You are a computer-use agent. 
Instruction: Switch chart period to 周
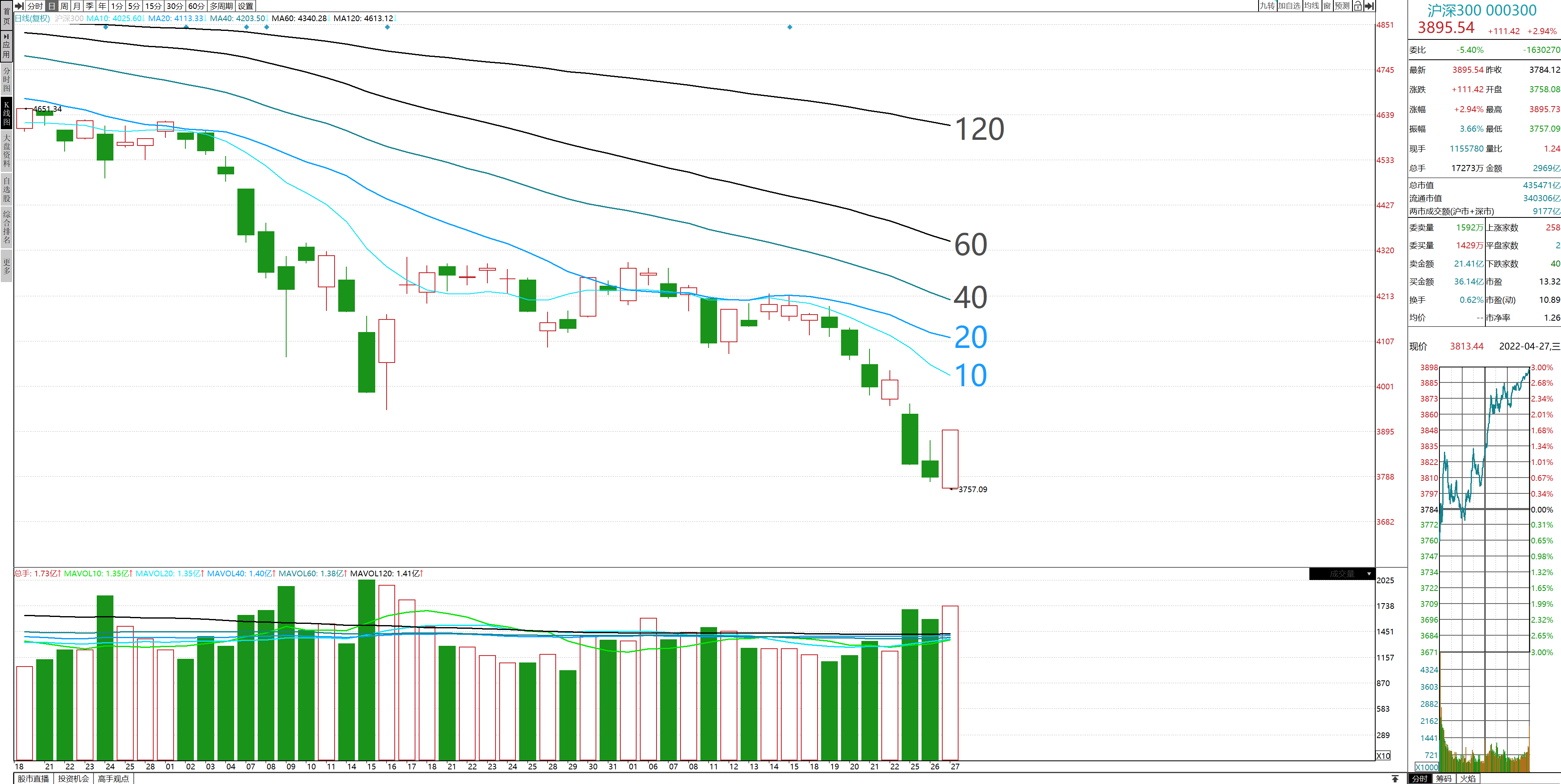tap(64, 6)
